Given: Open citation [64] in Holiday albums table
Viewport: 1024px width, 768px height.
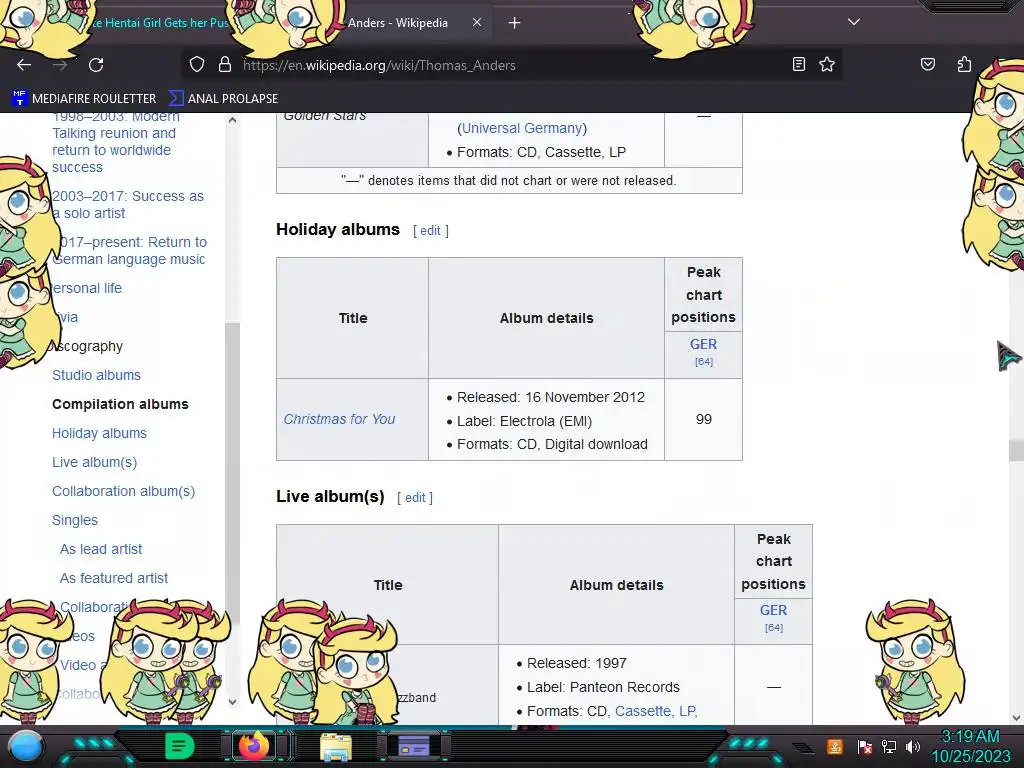Looking at the screenshot, I should pos(703,362).
